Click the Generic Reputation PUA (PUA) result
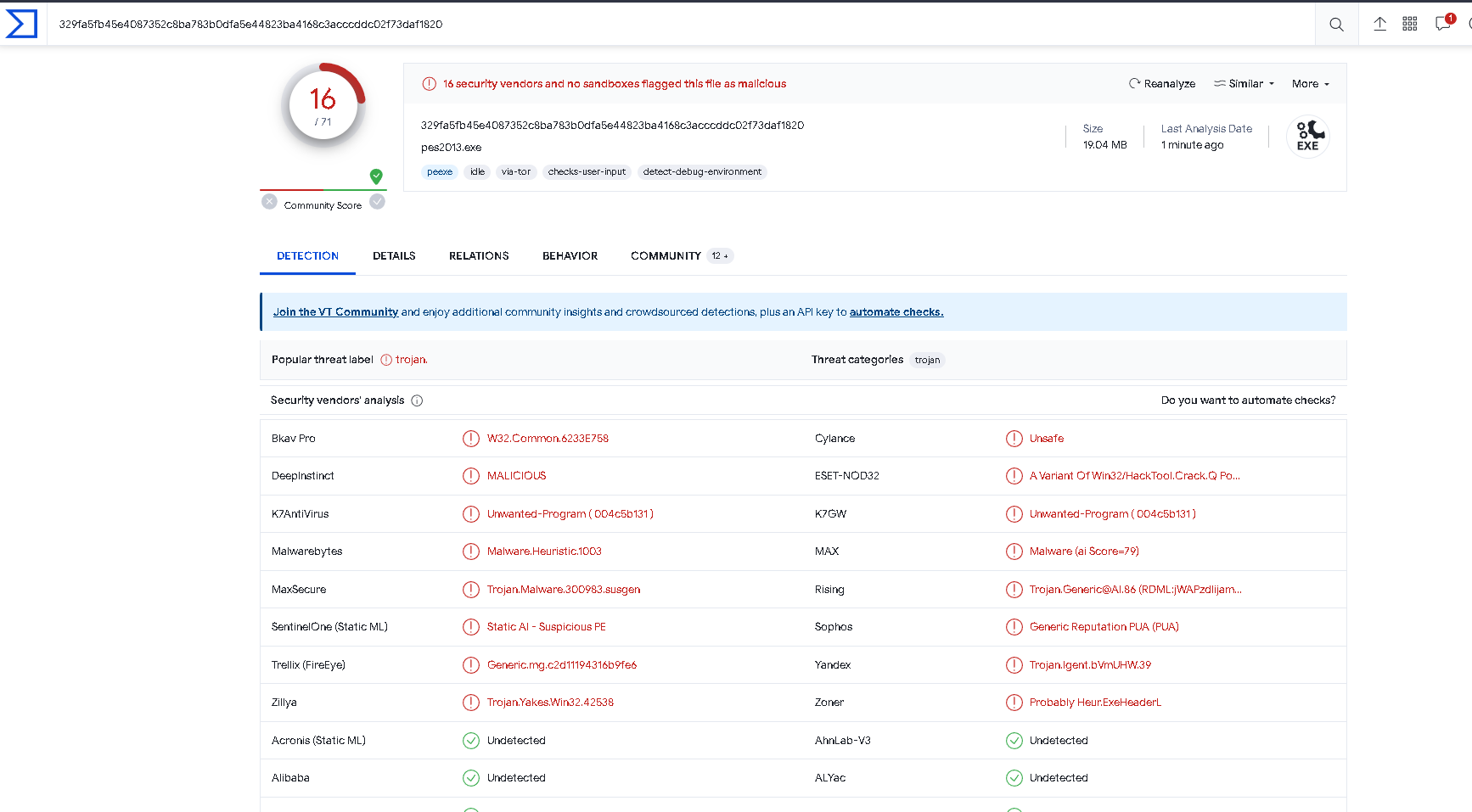Image resolution: width=1472 pixels, height=812 pixels. pos(1104,627)
